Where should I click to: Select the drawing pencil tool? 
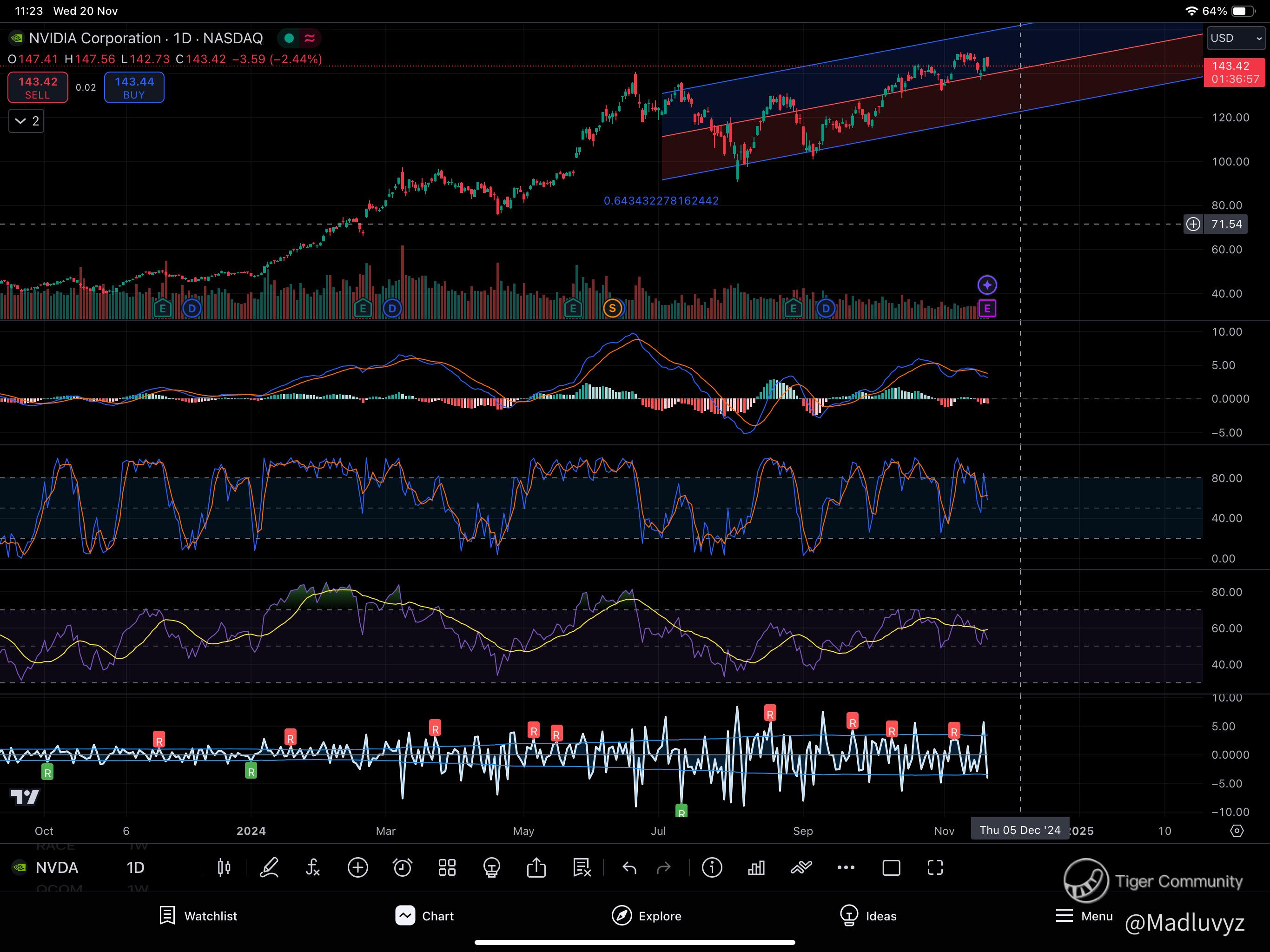coord(269,867)
